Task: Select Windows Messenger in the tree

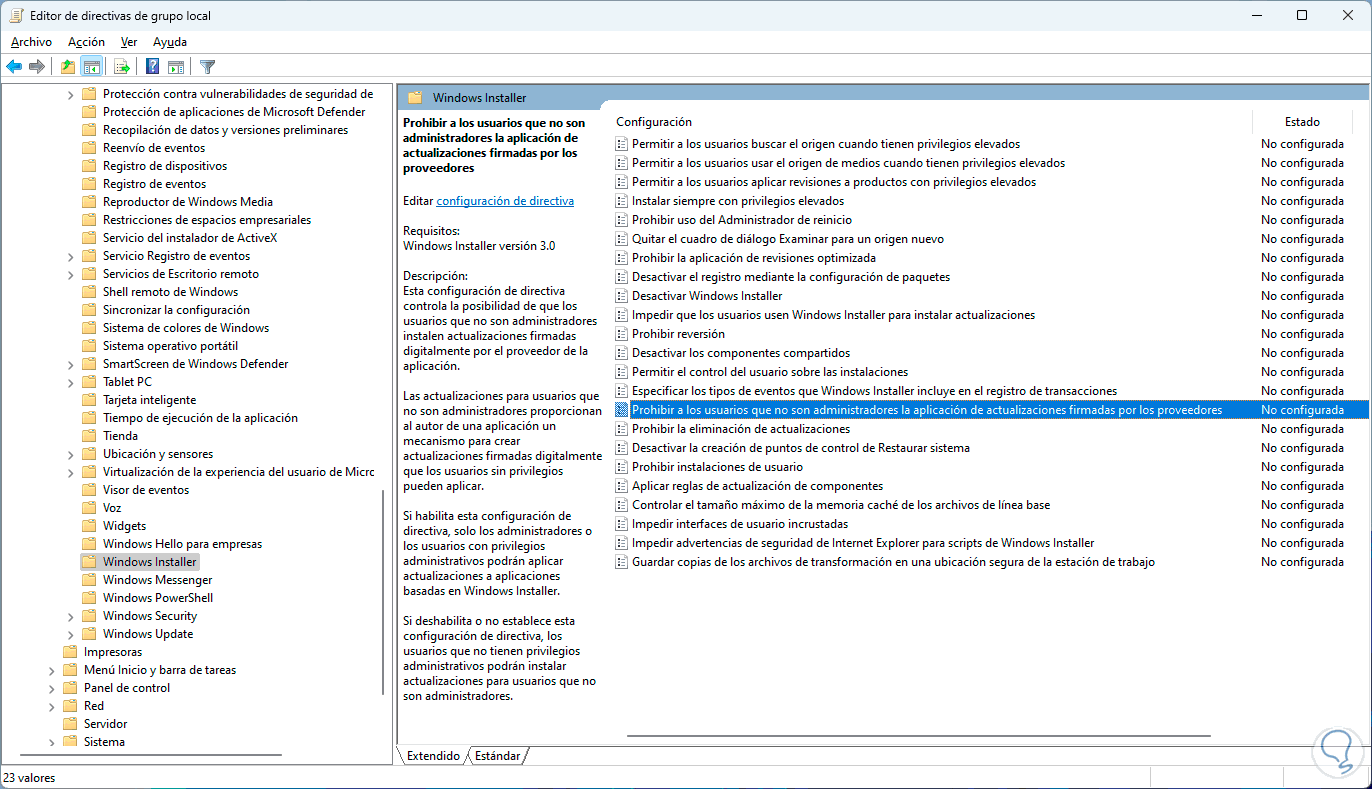Action: click(157, 580)
